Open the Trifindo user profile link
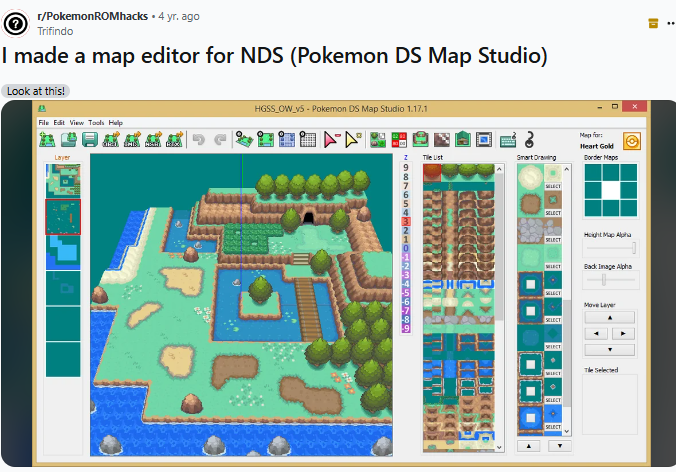The height and width of the screenshot is (472, 676). [55, 31]
